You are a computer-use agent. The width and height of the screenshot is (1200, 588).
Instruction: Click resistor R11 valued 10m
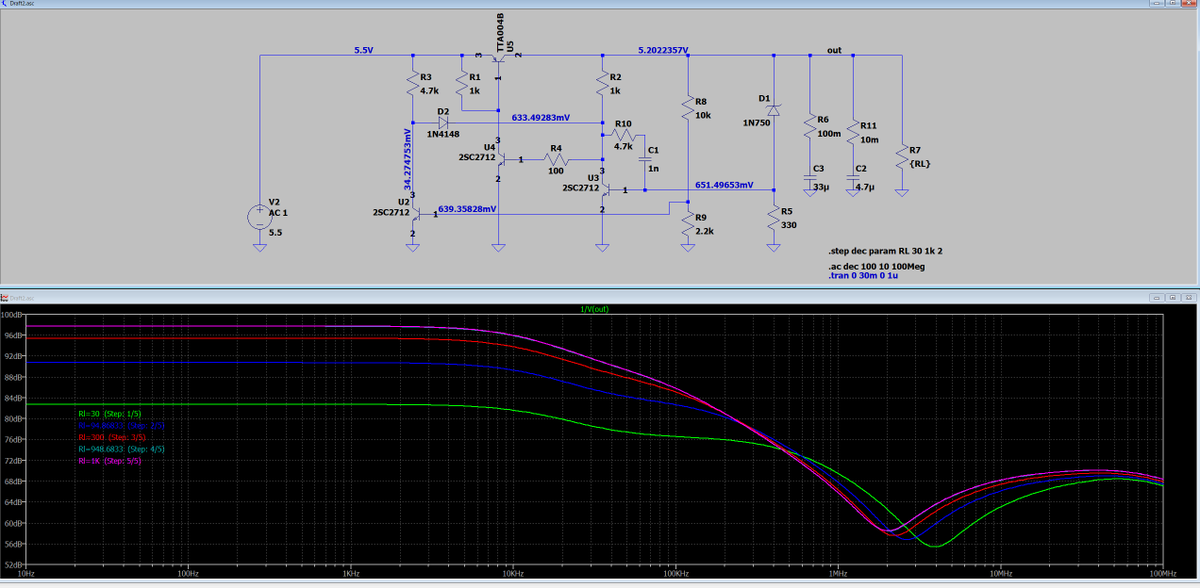(x=853, y=132)
